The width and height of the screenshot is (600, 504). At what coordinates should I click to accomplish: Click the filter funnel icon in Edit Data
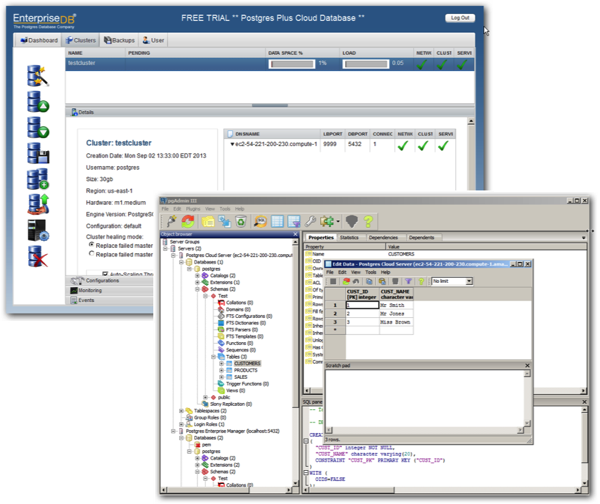[408, 281]
